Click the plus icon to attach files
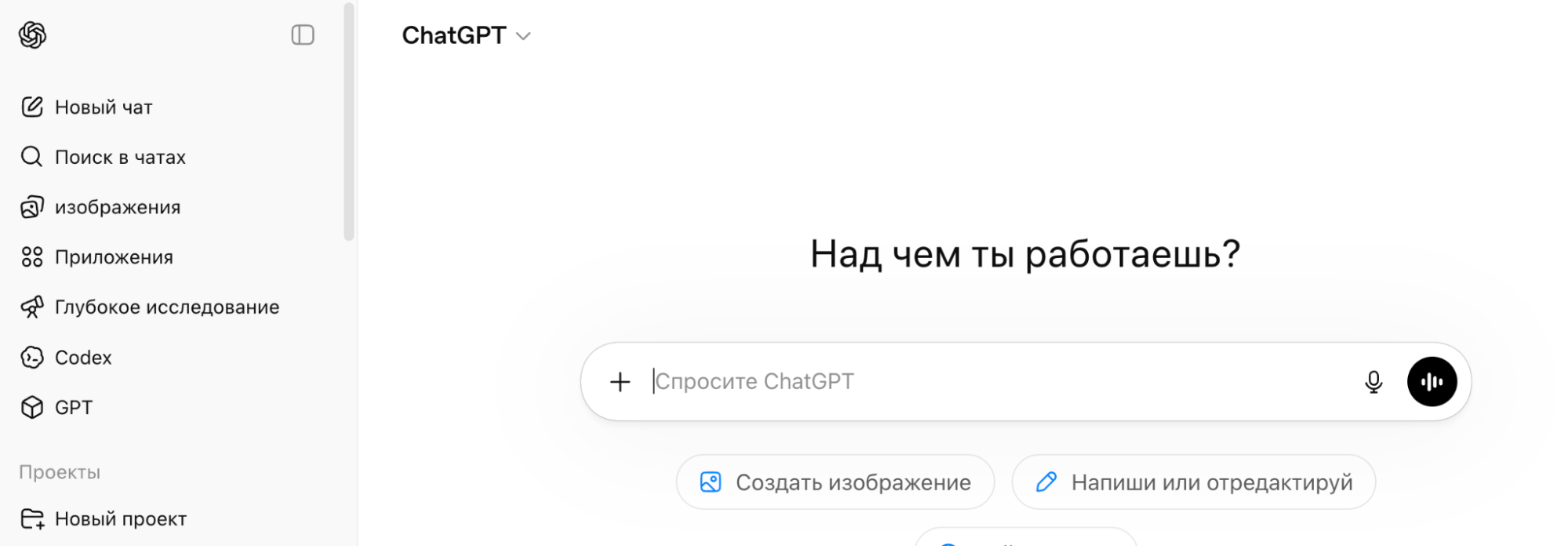The width and height of the screenshot is (1568, 546). tap(620, 382)
